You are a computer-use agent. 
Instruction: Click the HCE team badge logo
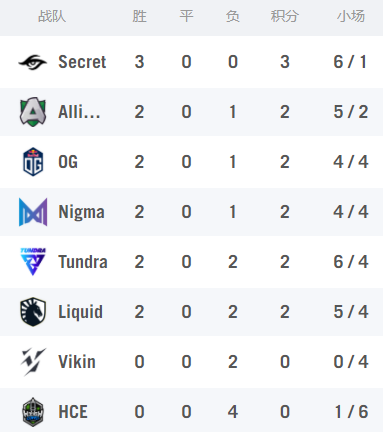point(33,412)
